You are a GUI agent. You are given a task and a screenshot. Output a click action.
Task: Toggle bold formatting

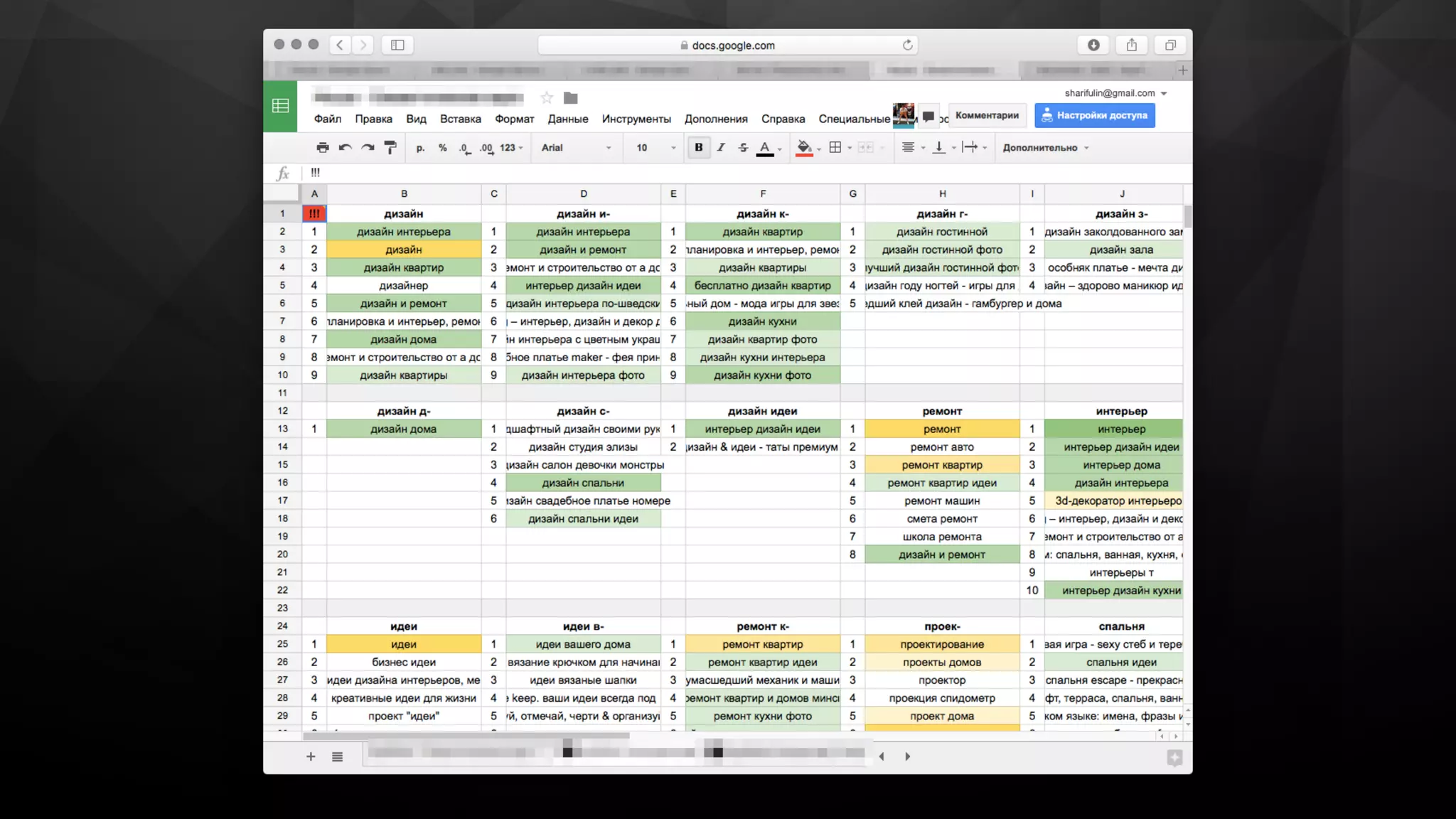pos(699,147)
